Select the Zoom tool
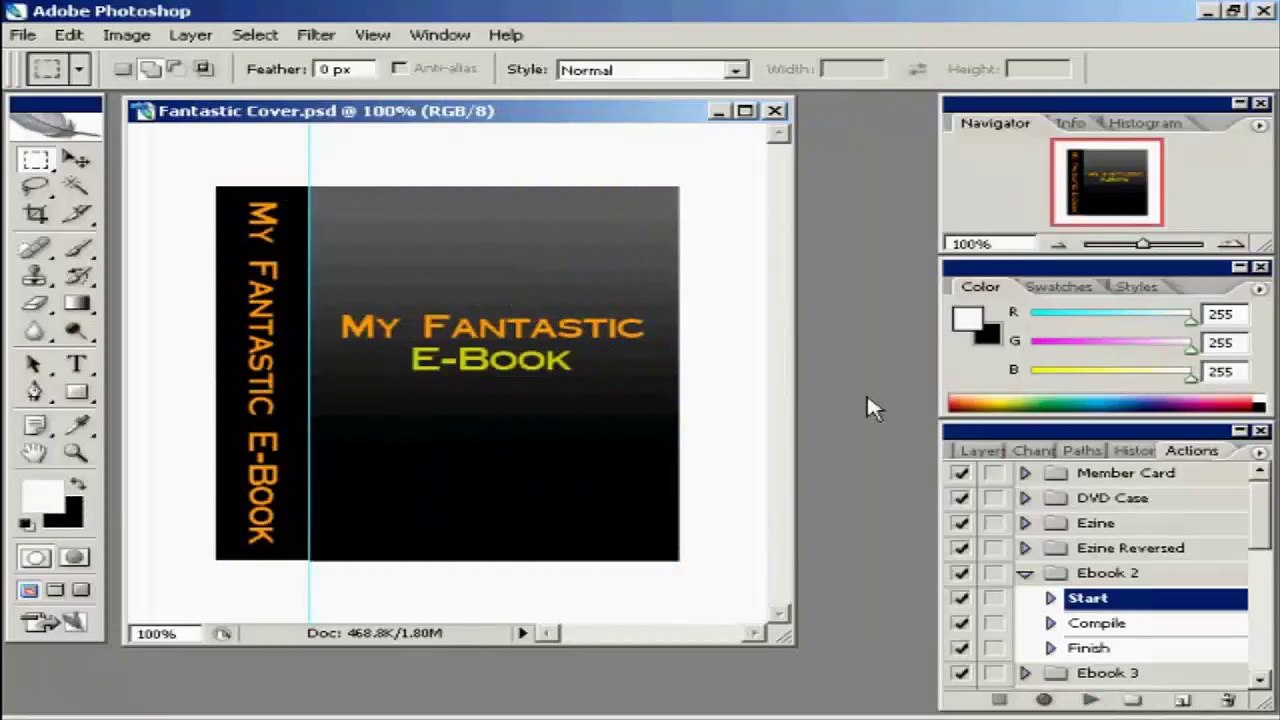This screenshot has width=1280, height=720. point(75,453)
